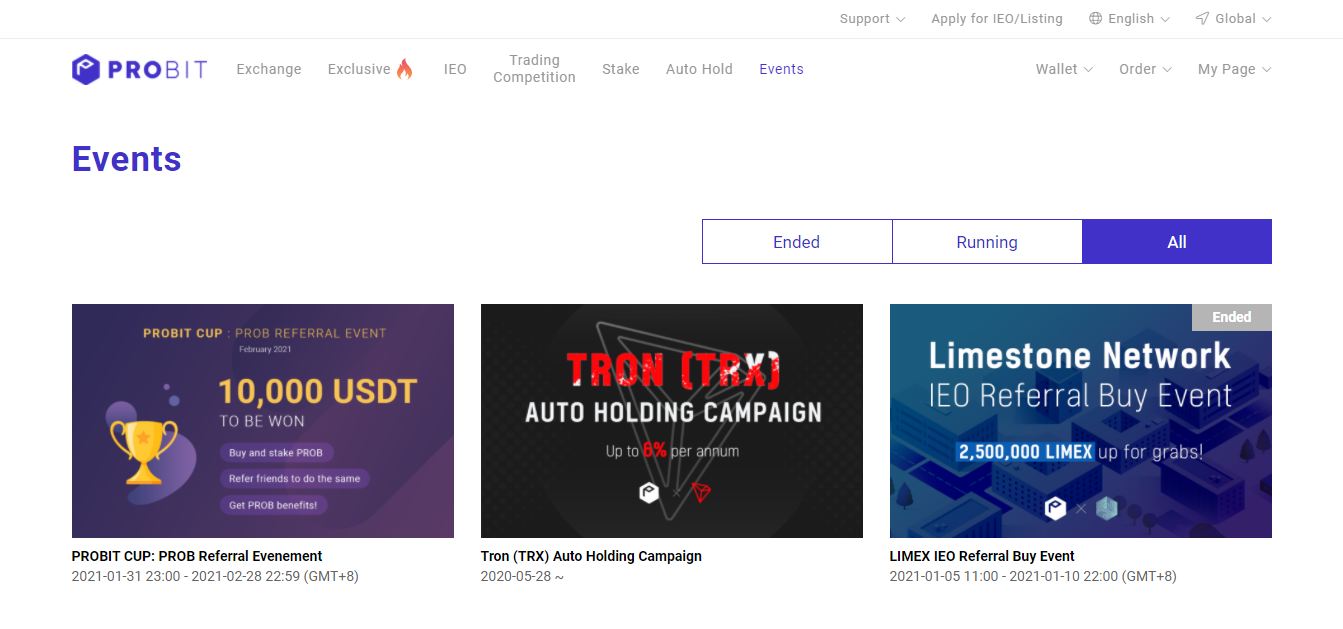
Task: Click the globe icon beside English
Action: pos(1096,19)
